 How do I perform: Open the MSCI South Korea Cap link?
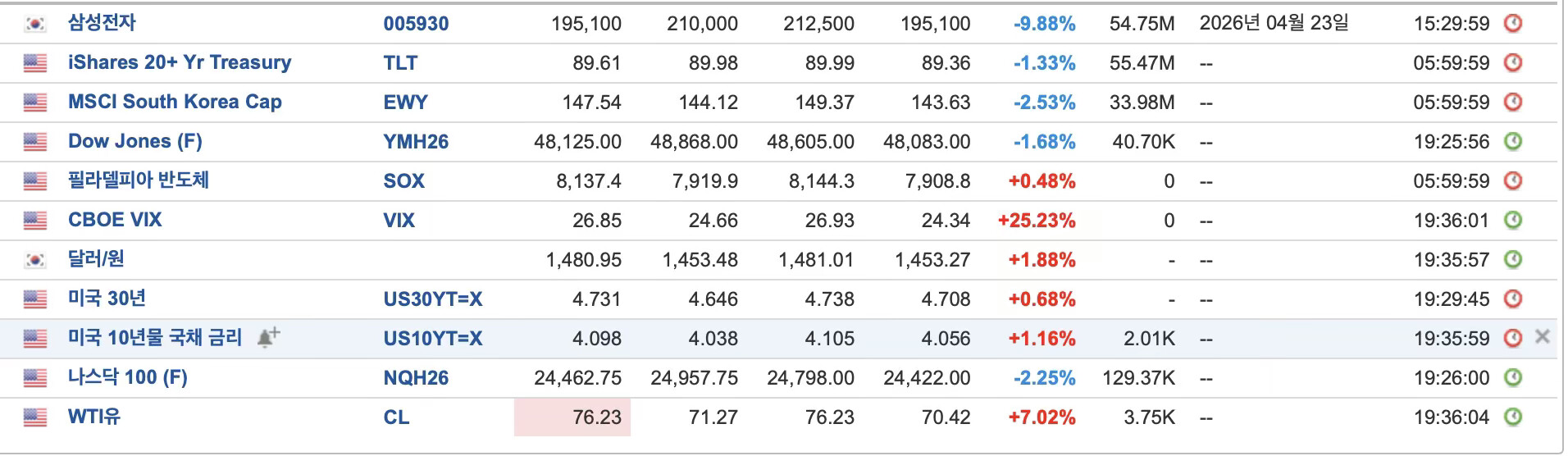tap(175, 102)
